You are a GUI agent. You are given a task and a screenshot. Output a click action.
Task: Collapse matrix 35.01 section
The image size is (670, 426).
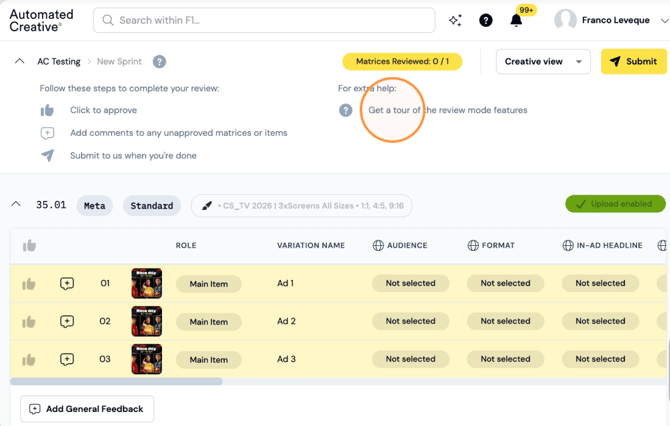point(16,204)
